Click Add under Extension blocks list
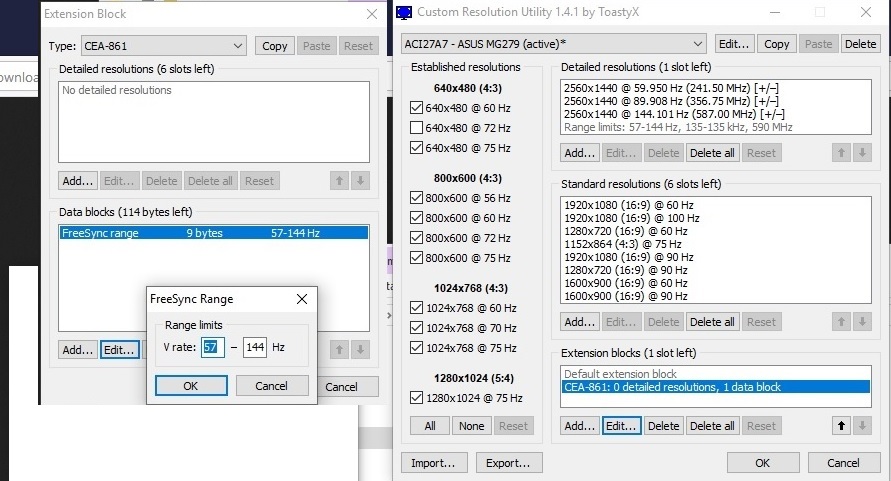 click(x=579, y=426)
